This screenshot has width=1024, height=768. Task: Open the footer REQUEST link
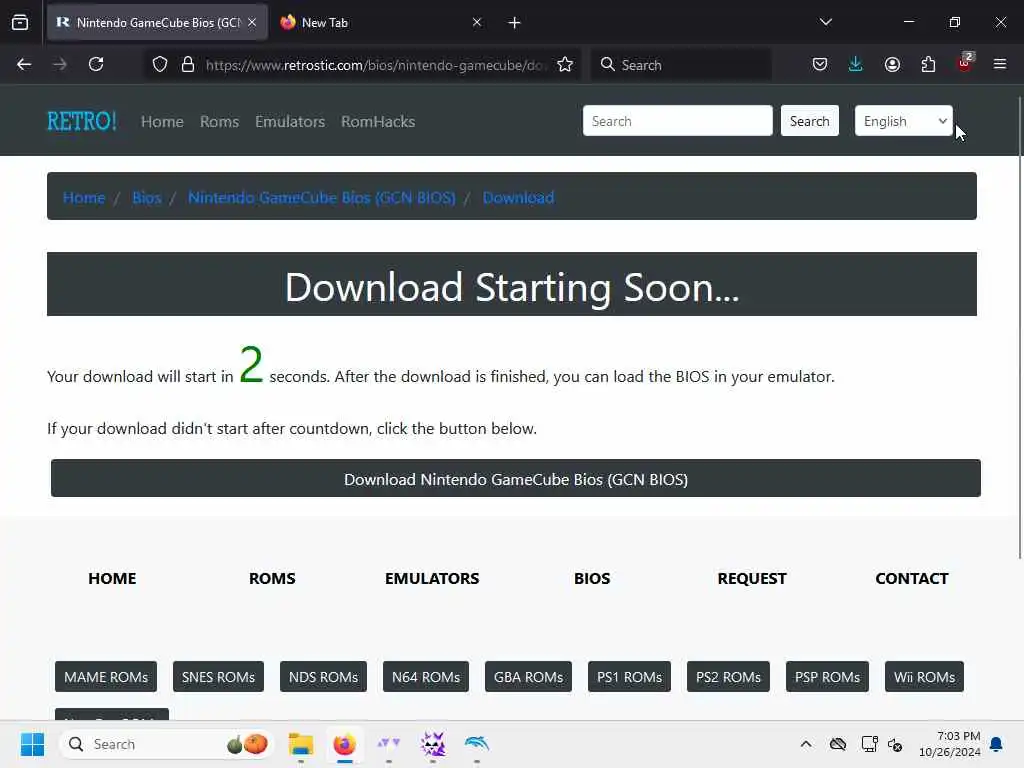[x=752, y=579]
